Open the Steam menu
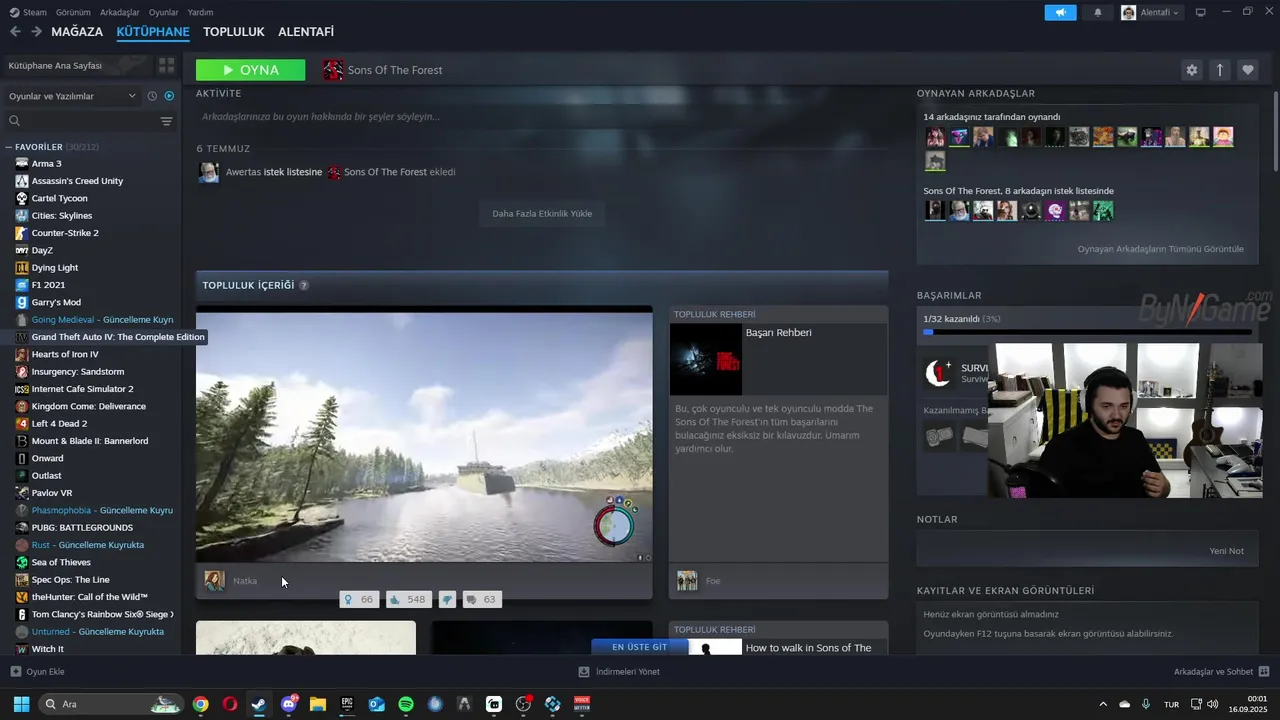1280x720 pixels. tap(28, 12)
